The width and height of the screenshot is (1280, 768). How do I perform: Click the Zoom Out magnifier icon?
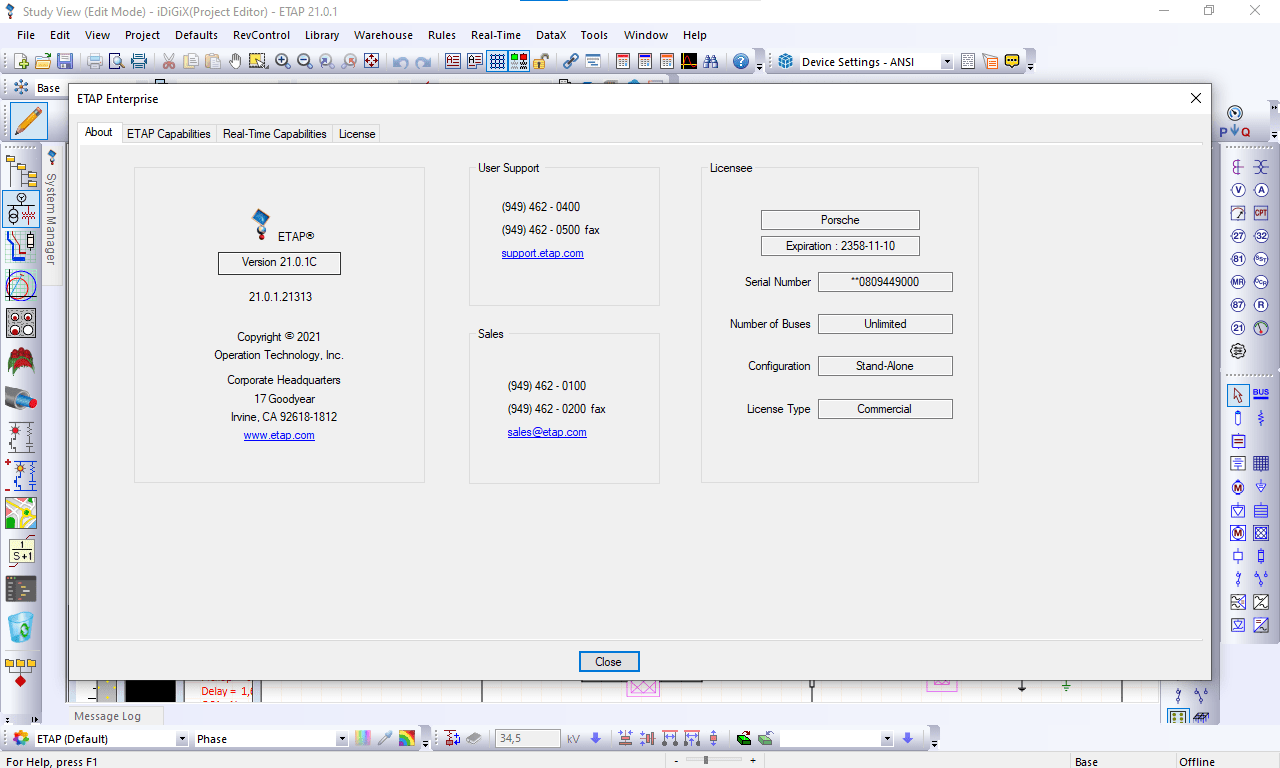(305, 62)
